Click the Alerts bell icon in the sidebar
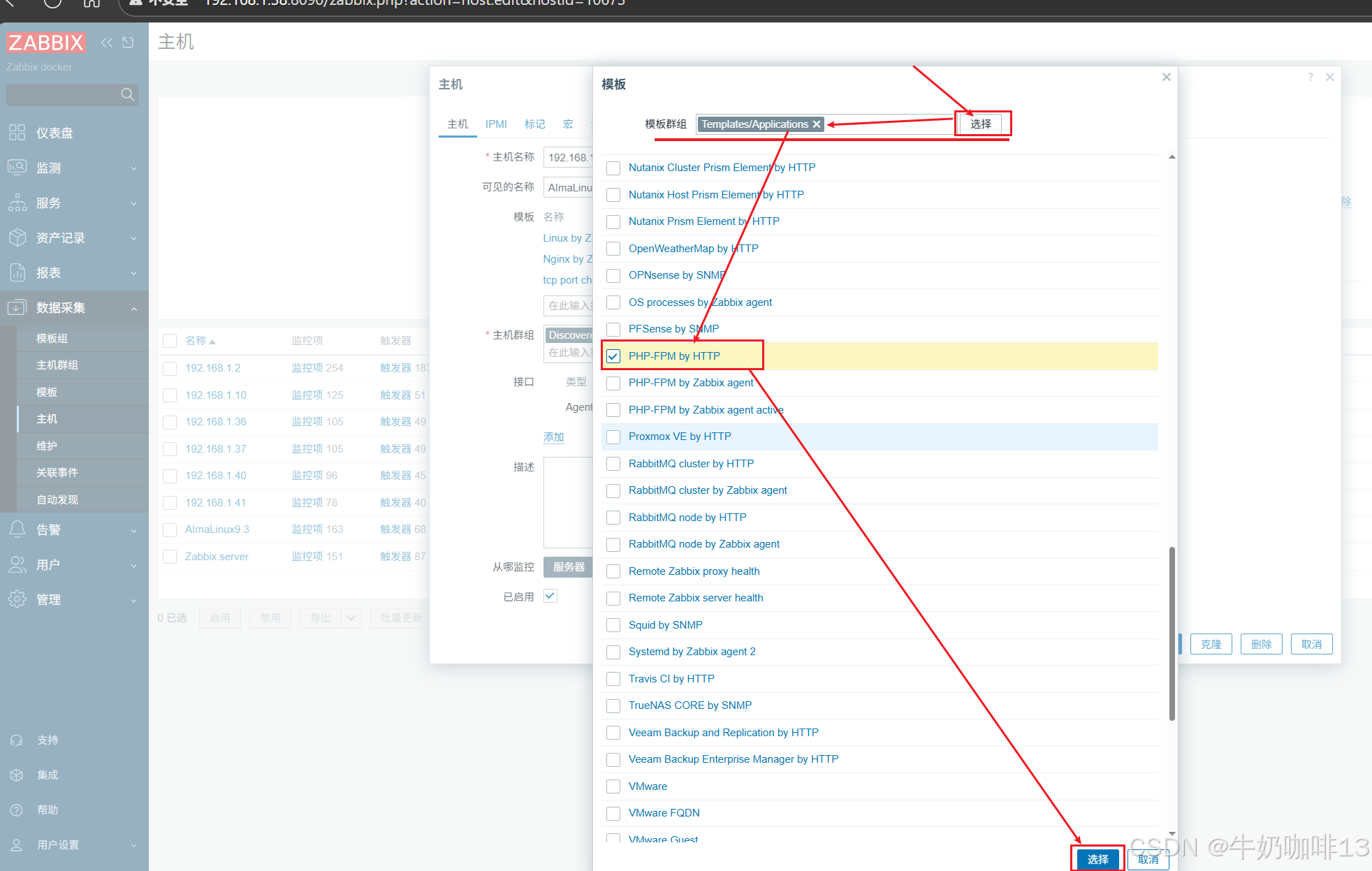Screen dimensions: 1372x871 click(17, 529)
